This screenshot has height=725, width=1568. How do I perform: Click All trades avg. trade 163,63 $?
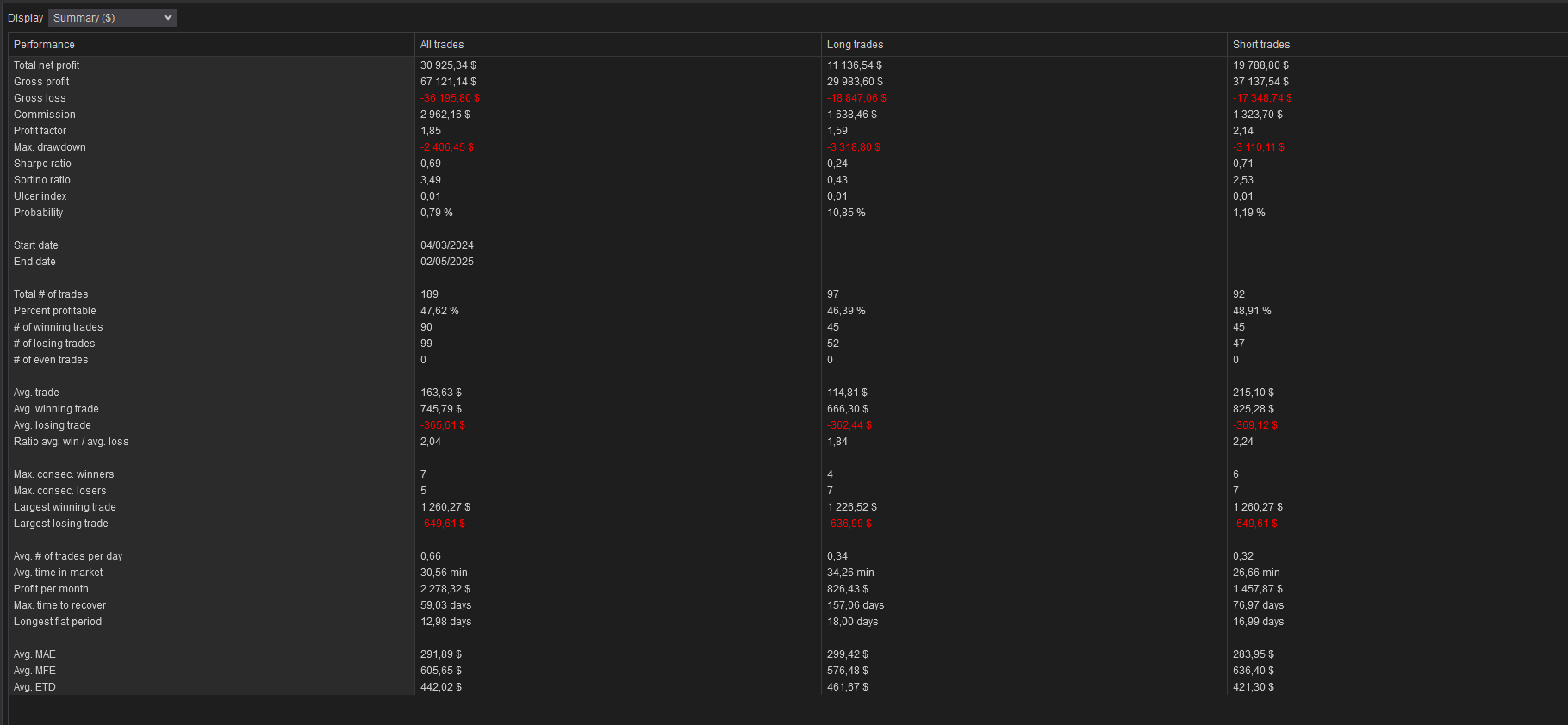pyautogui.click(x=441, y=393)
